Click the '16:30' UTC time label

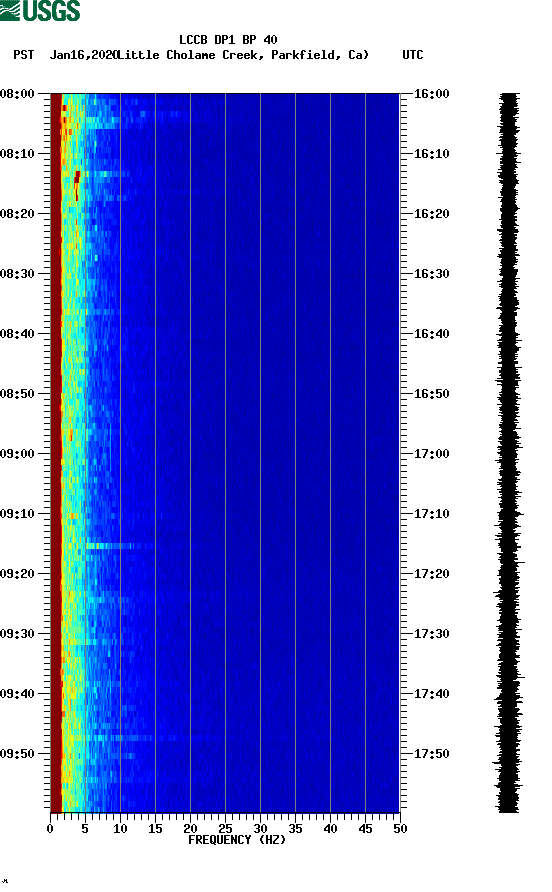(431, 274)
